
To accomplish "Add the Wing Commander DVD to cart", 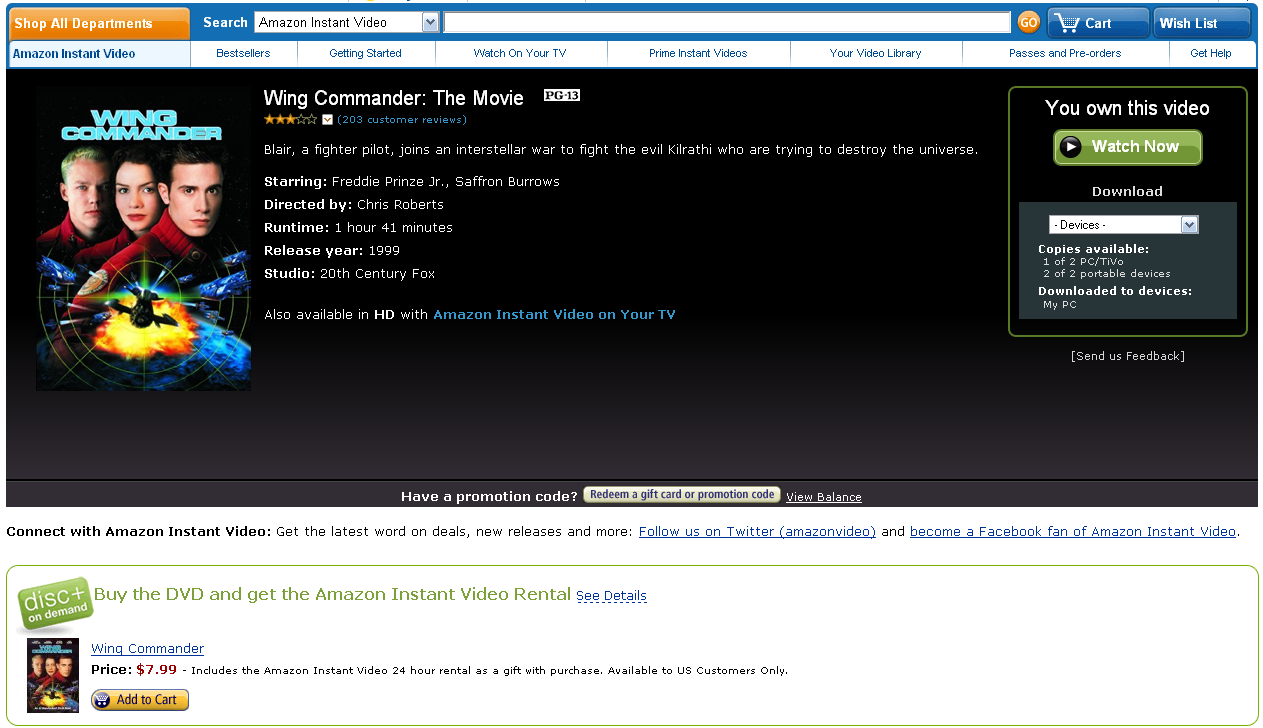I will pos(140,700).
